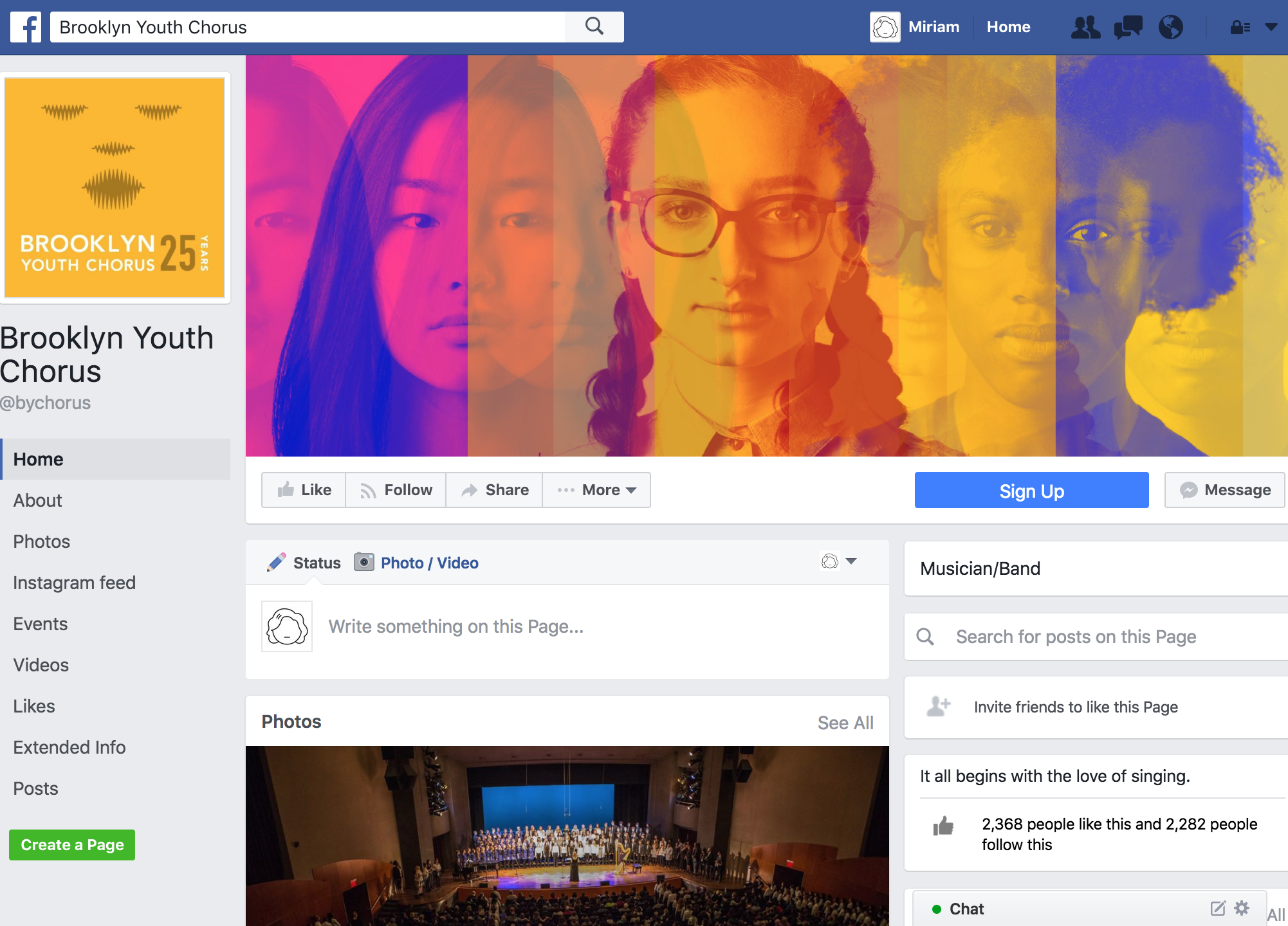Click the composer avatar image
The width and height of the screenshot is (1288, 926).
coord(287,626)
